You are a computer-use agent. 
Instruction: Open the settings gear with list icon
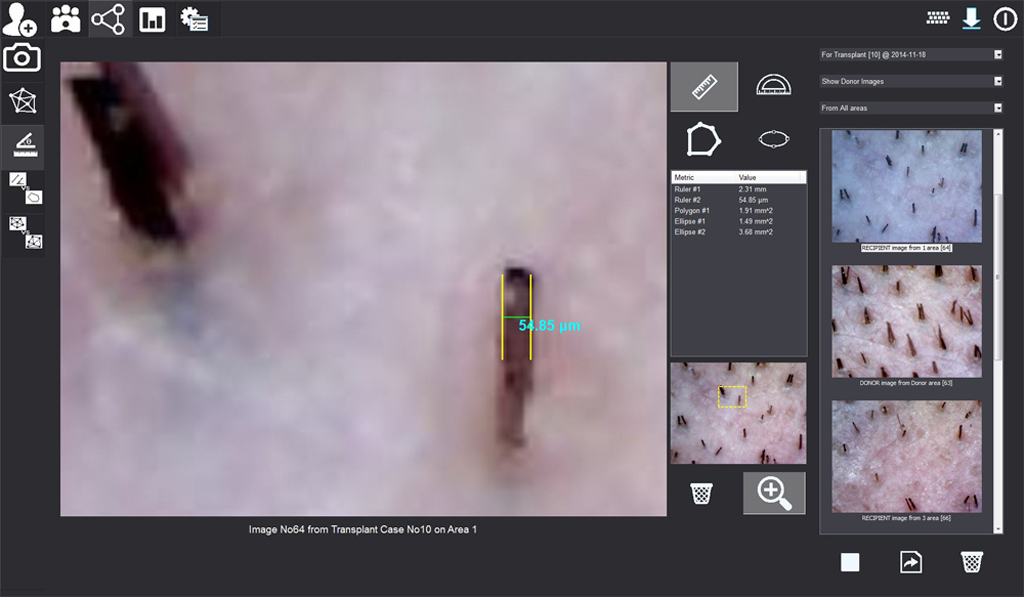pyautogui.click(x=194, y=19)
